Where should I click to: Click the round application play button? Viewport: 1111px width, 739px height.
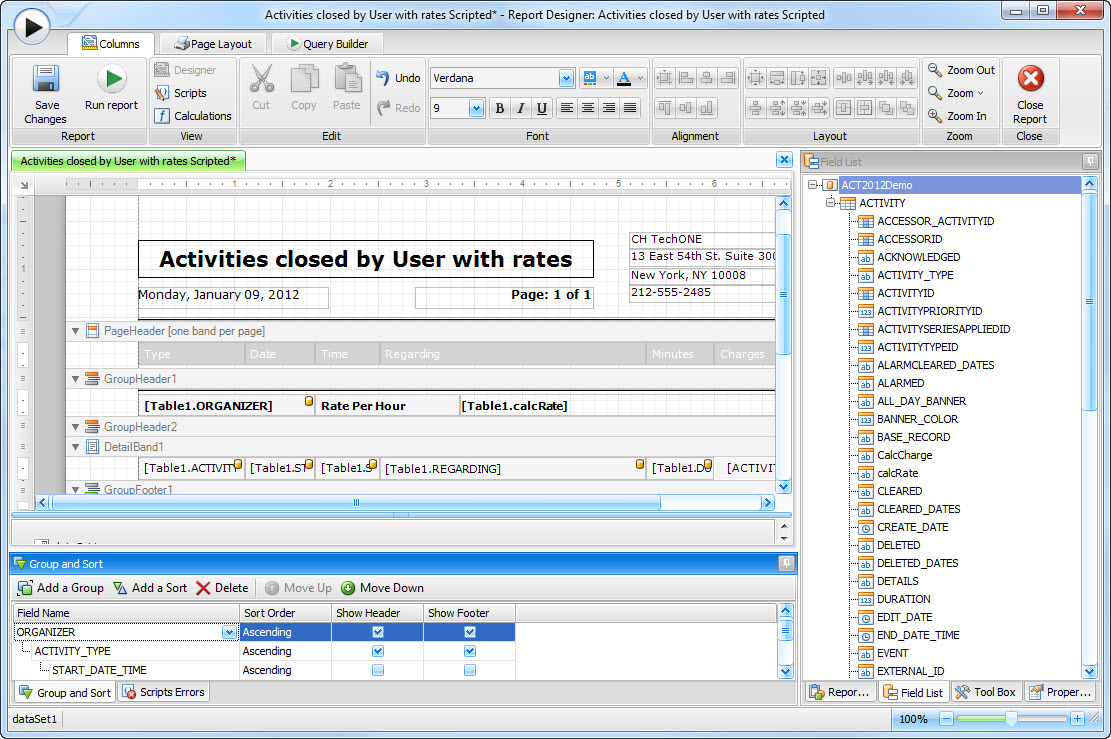(x=32, y=27)
